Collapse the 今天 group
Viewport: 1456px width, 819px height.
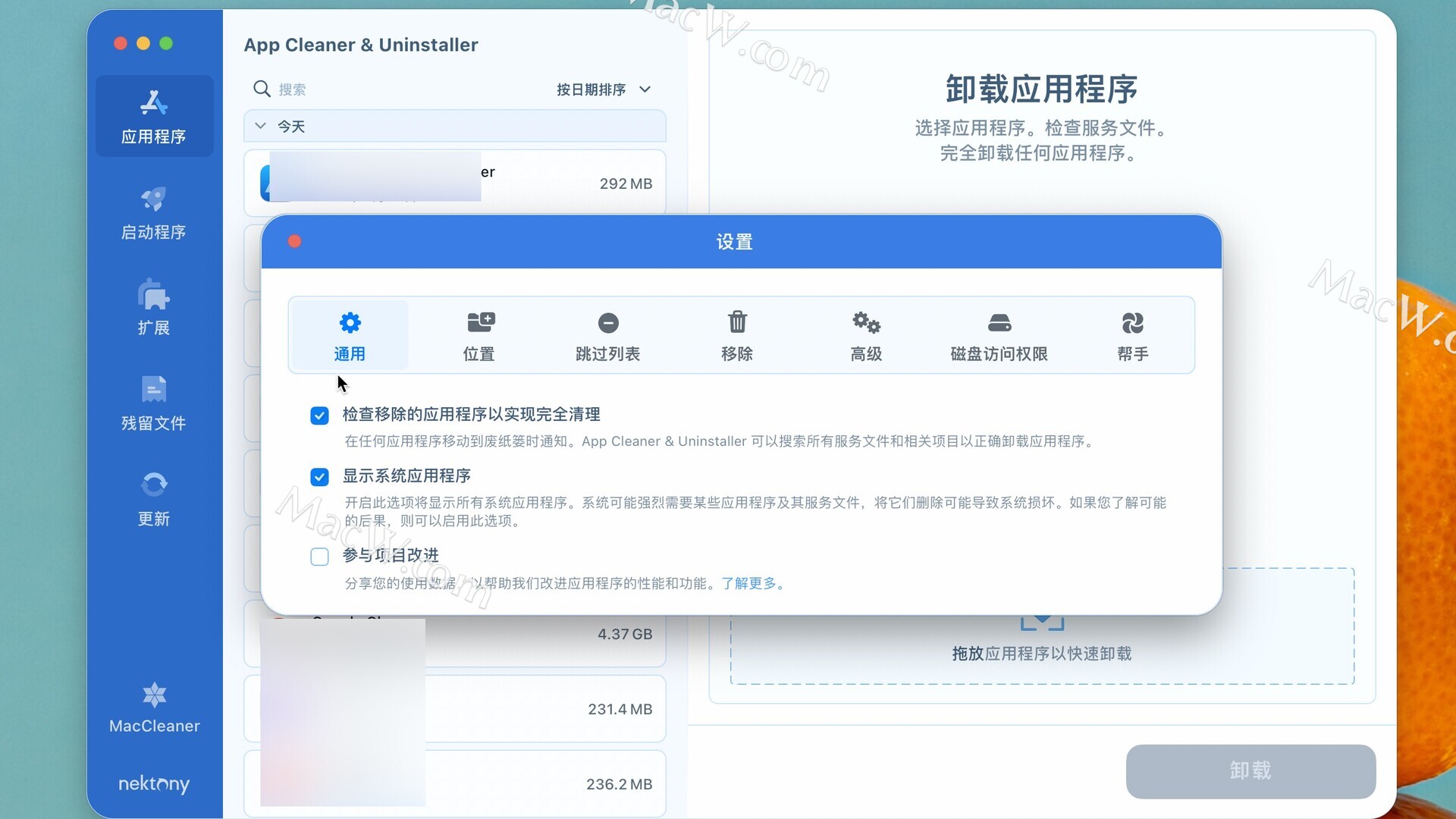pos(260,126)
